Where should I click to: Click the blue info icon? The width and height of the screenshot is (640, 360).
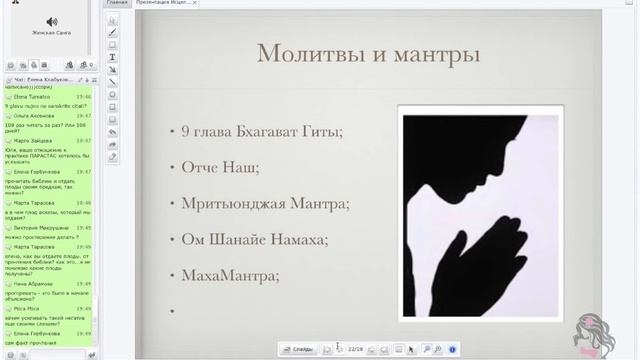[452, 349]
